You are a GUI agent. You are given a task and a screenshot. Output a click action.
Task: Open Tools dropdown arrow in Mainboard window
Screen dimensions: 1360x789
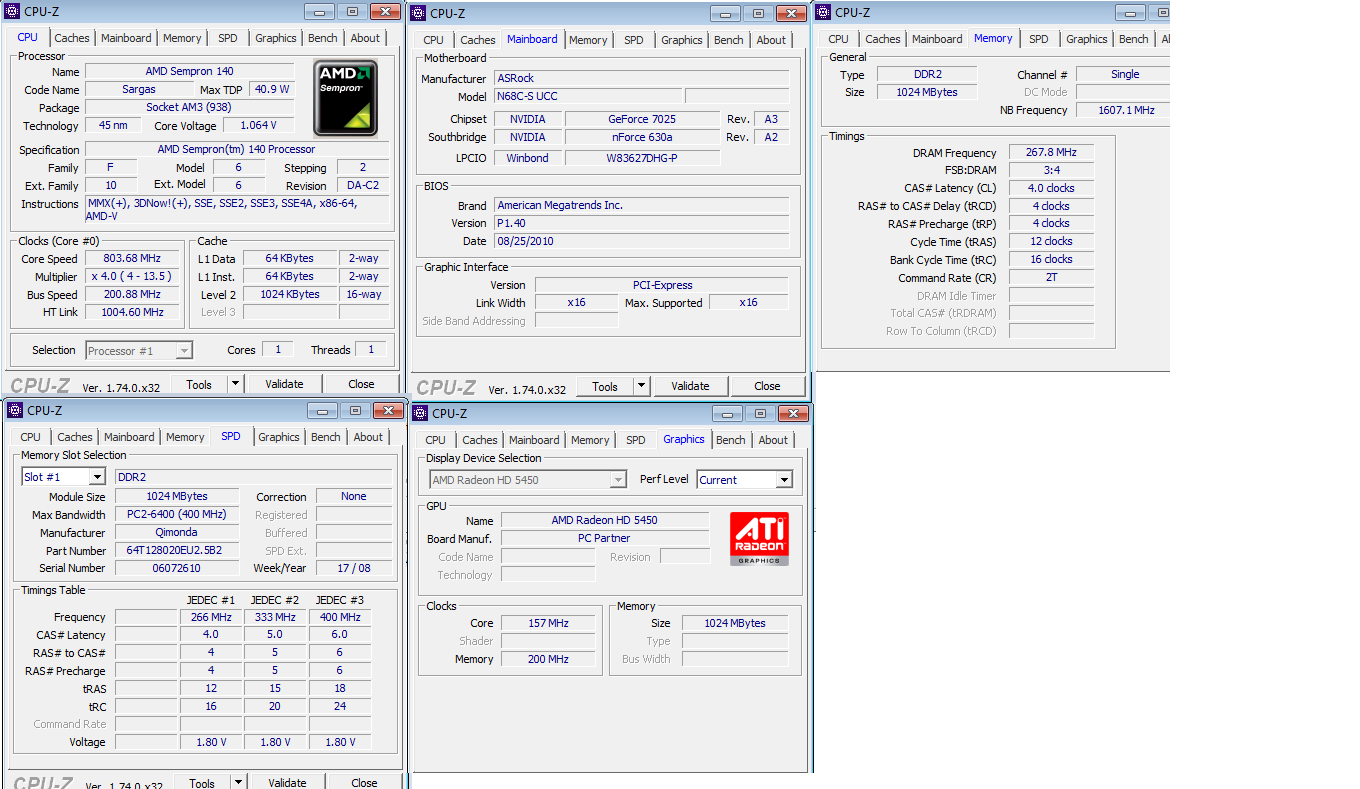coord(641,386)
